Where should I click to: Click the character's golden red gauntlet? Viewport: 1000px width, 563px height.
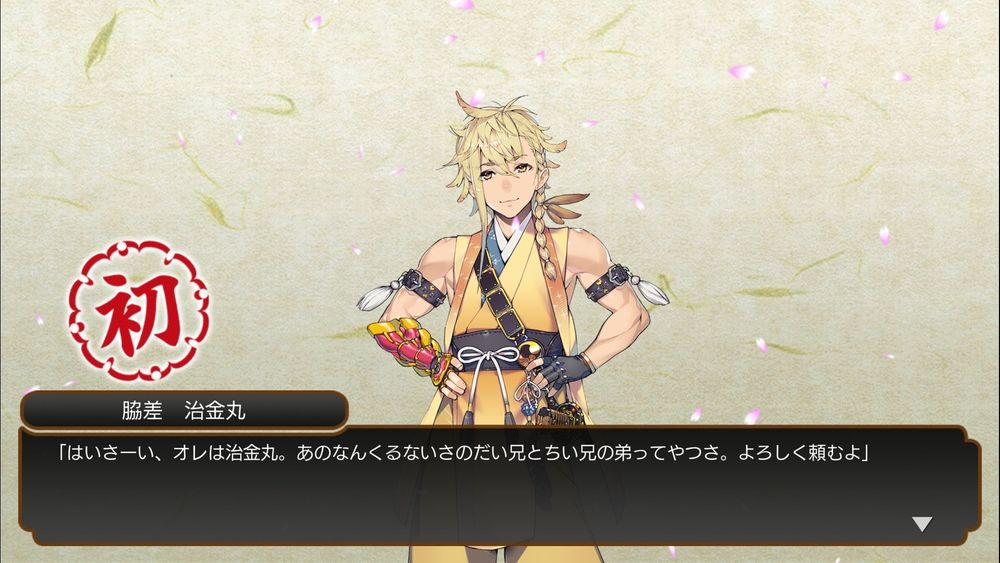click(x=410, y=347)
